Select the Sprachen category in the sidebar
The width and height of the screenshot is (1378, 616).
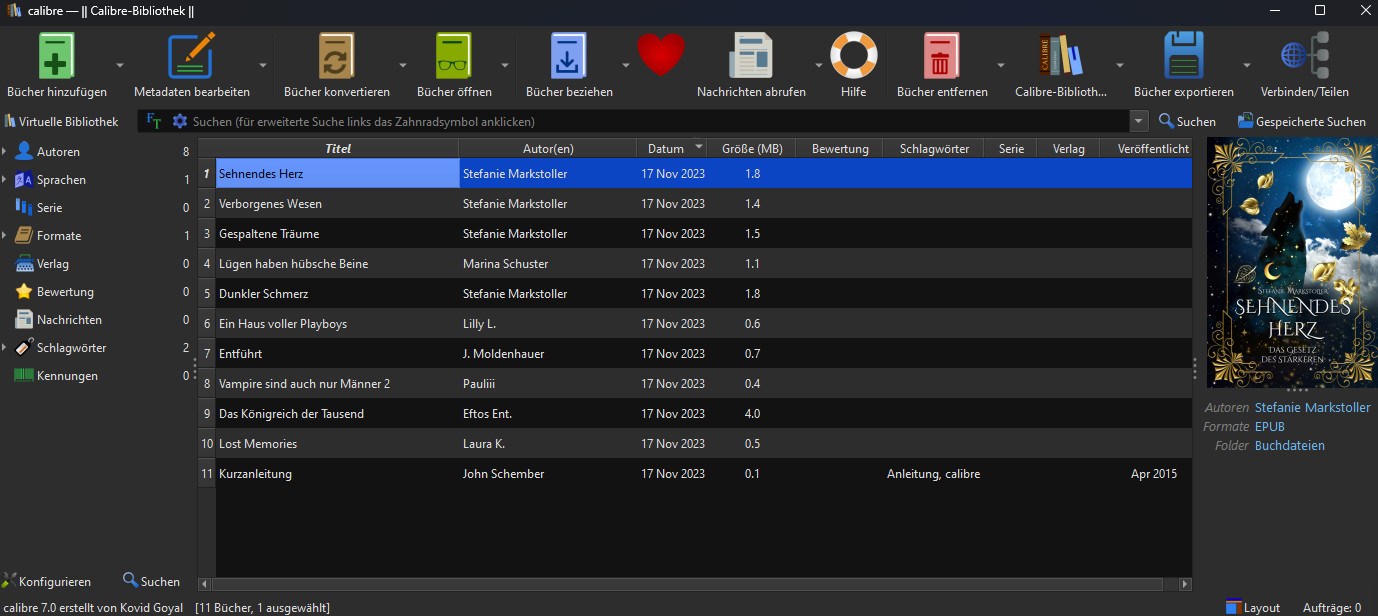(x=61, y=180)
